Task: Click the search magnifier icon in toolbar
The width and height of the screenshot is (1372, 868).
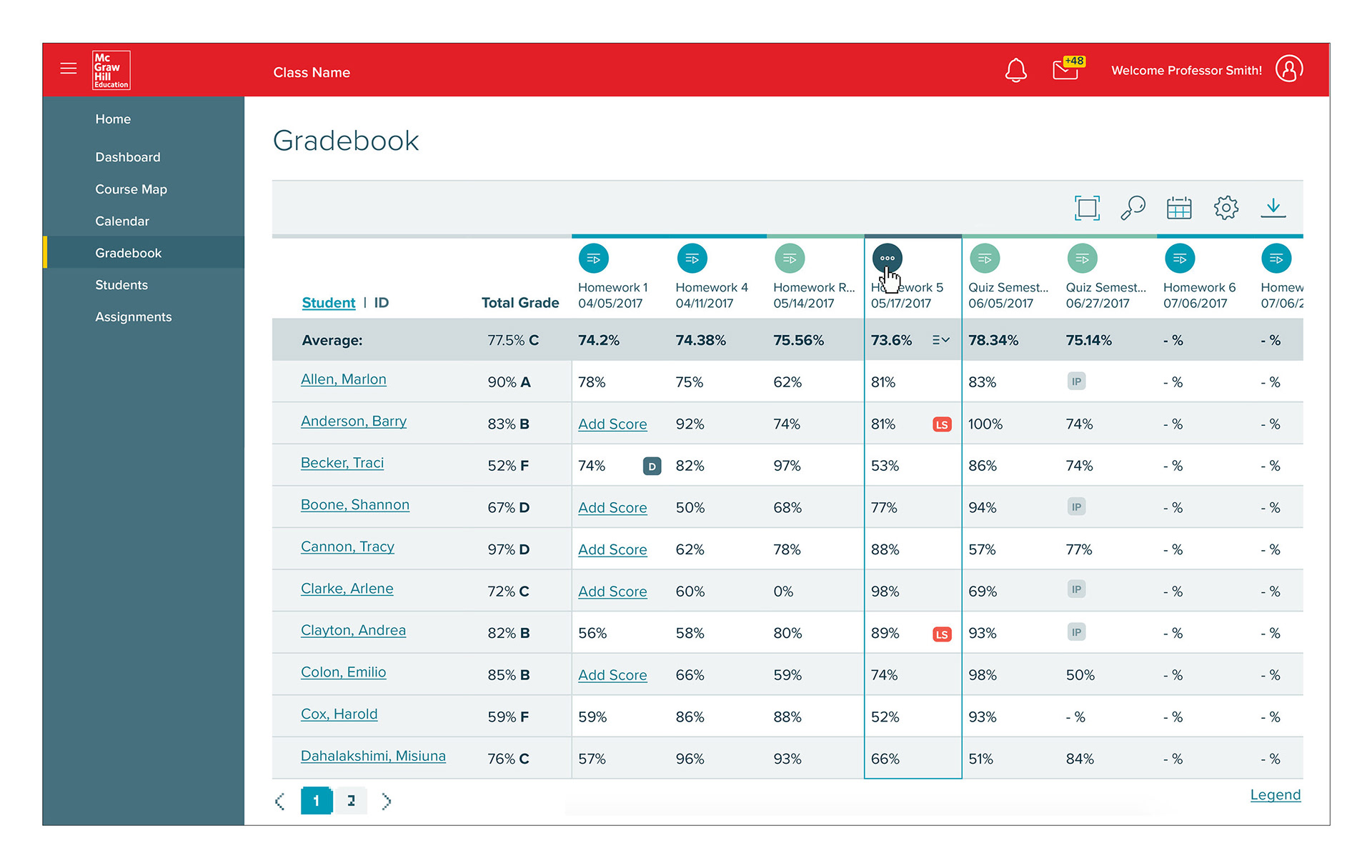Action: point(1133,208)
